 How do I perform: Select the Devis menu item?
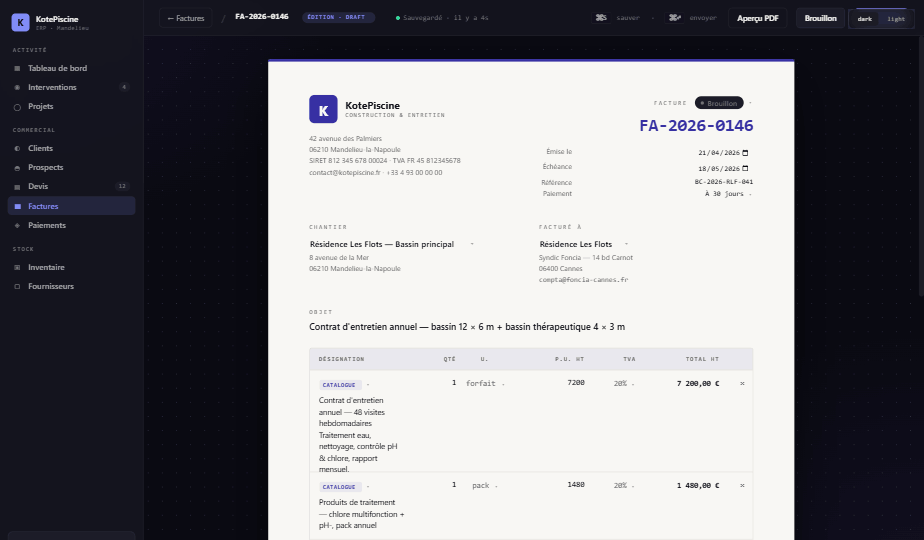(71, 187)
